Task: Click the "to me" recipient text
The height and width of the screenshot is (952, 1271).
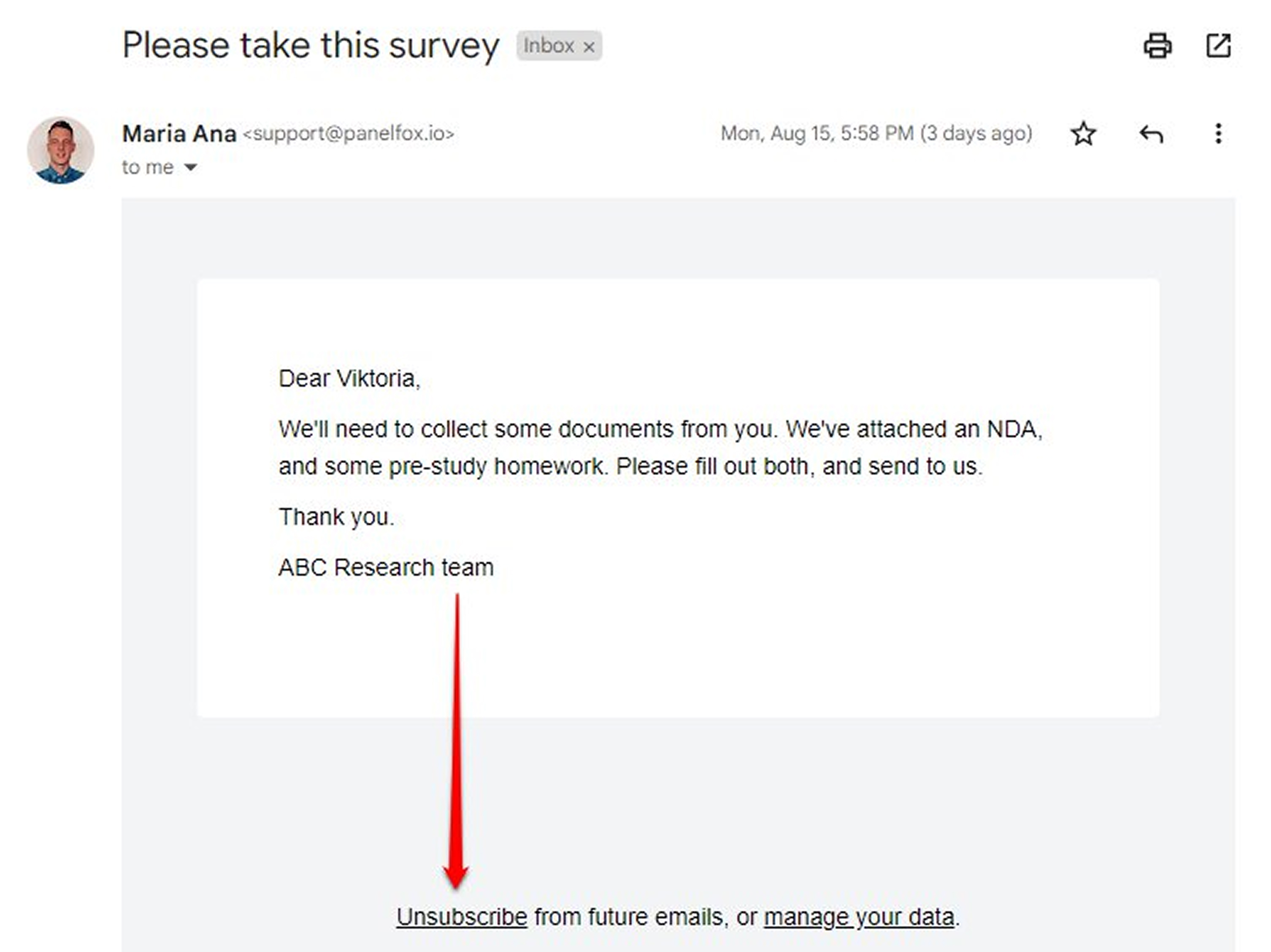Action: (148, 167)
